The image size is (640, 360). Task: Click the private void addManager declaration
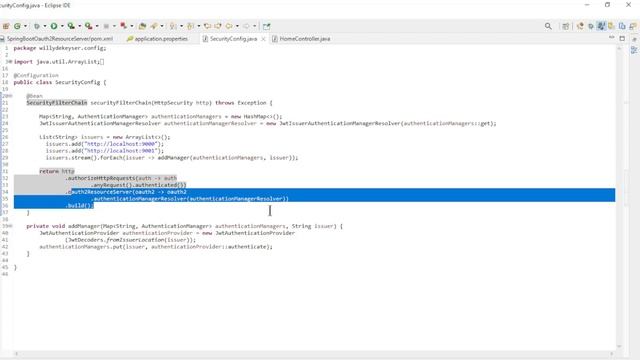click(x=184, y=226)
